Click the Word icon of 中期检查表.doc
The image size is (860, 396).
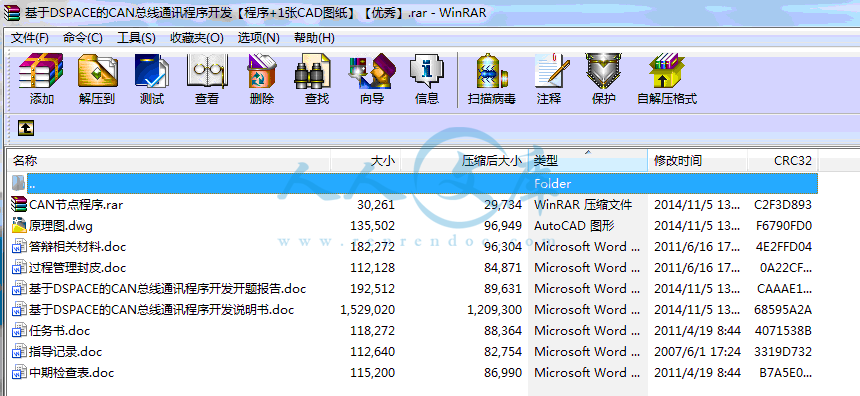pos(19,373)
